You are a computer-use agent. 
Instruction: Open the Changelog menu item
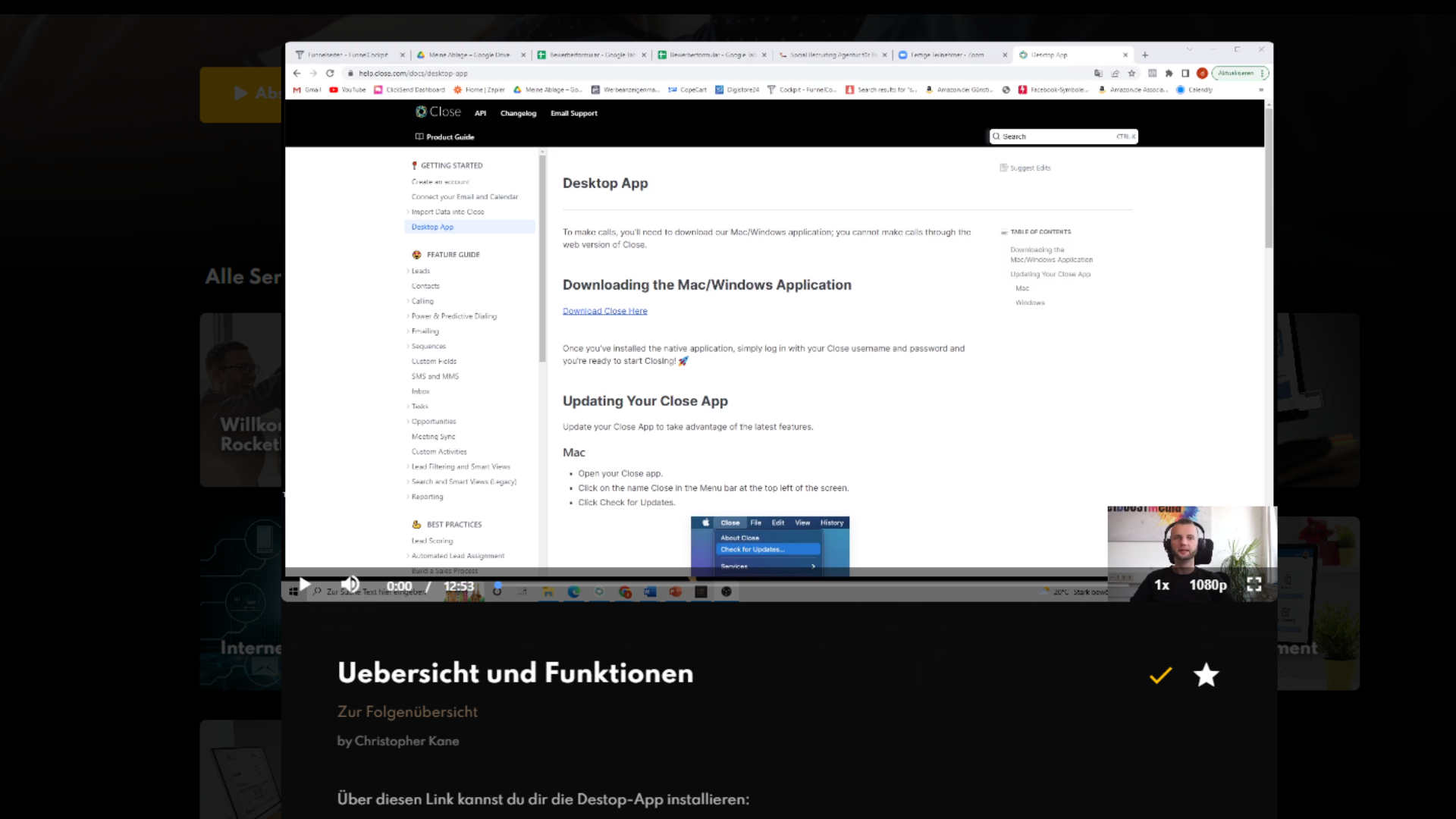[x=518, y=113]
